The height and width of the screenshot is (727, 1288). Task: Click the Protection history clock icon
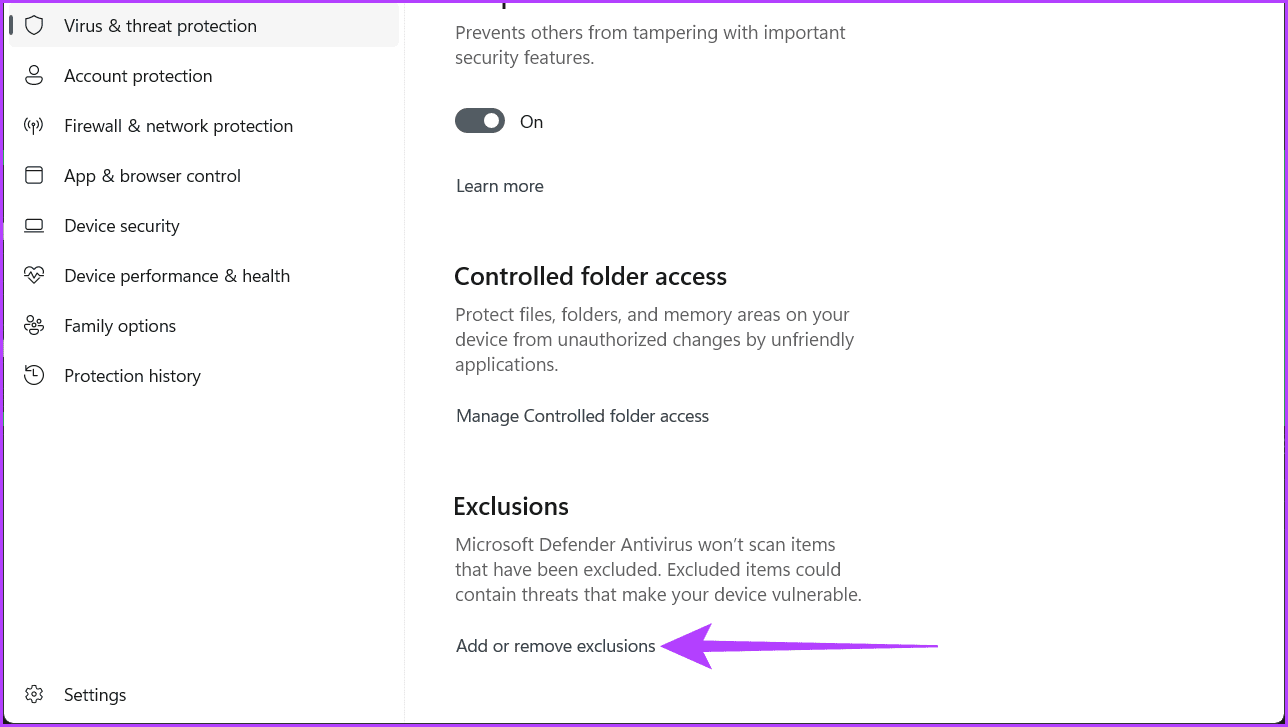pyautogui.click(x=34, y=375)
